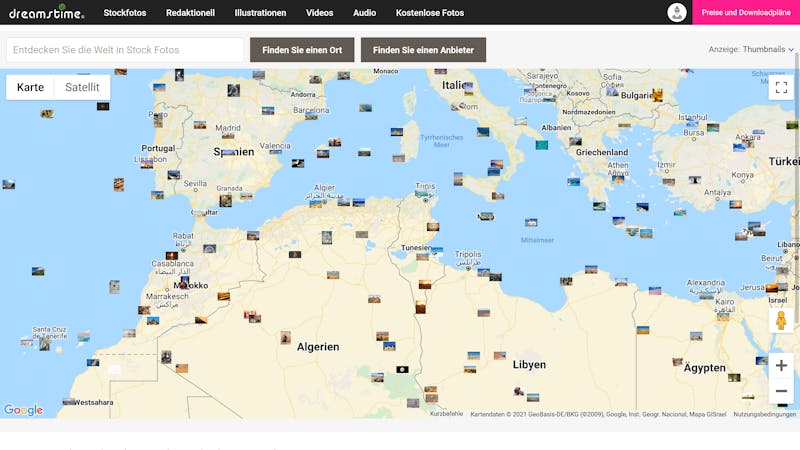Open black thumbnail in southern Algerien
800x450 pixels.
click(x=403, y=369)
